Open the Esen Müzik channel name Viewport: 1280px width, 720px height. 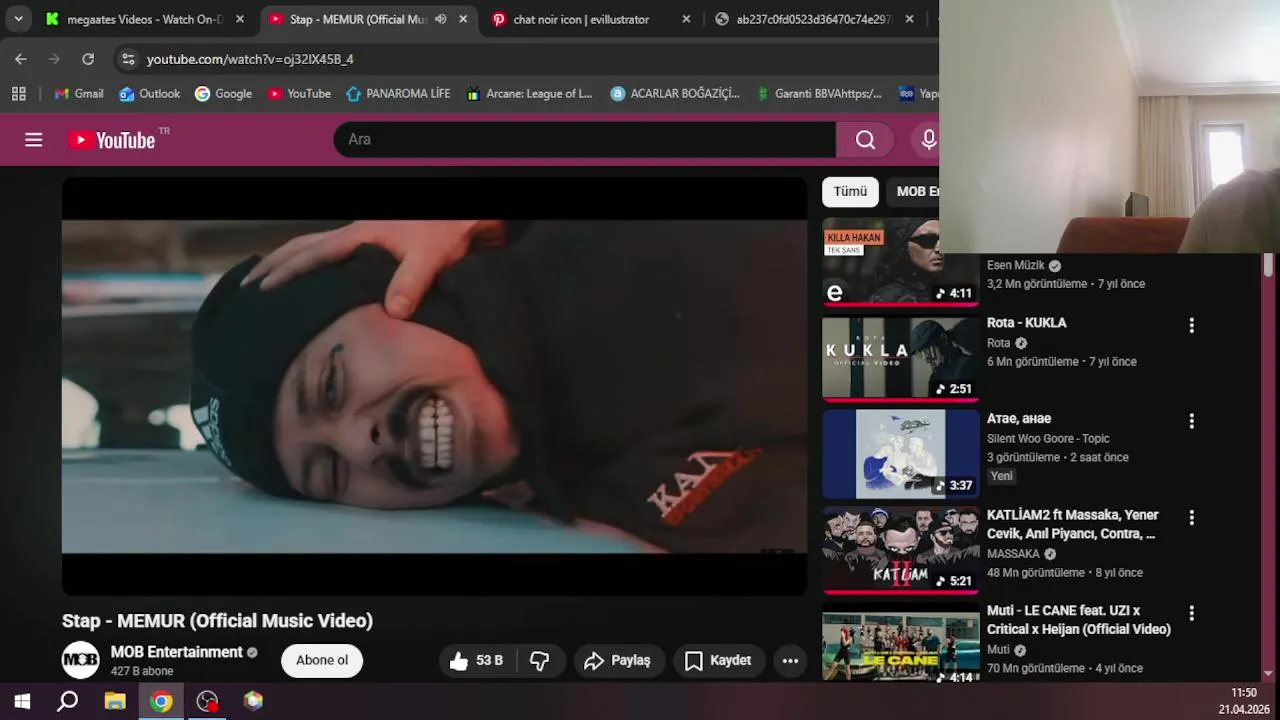point(1015,265)
